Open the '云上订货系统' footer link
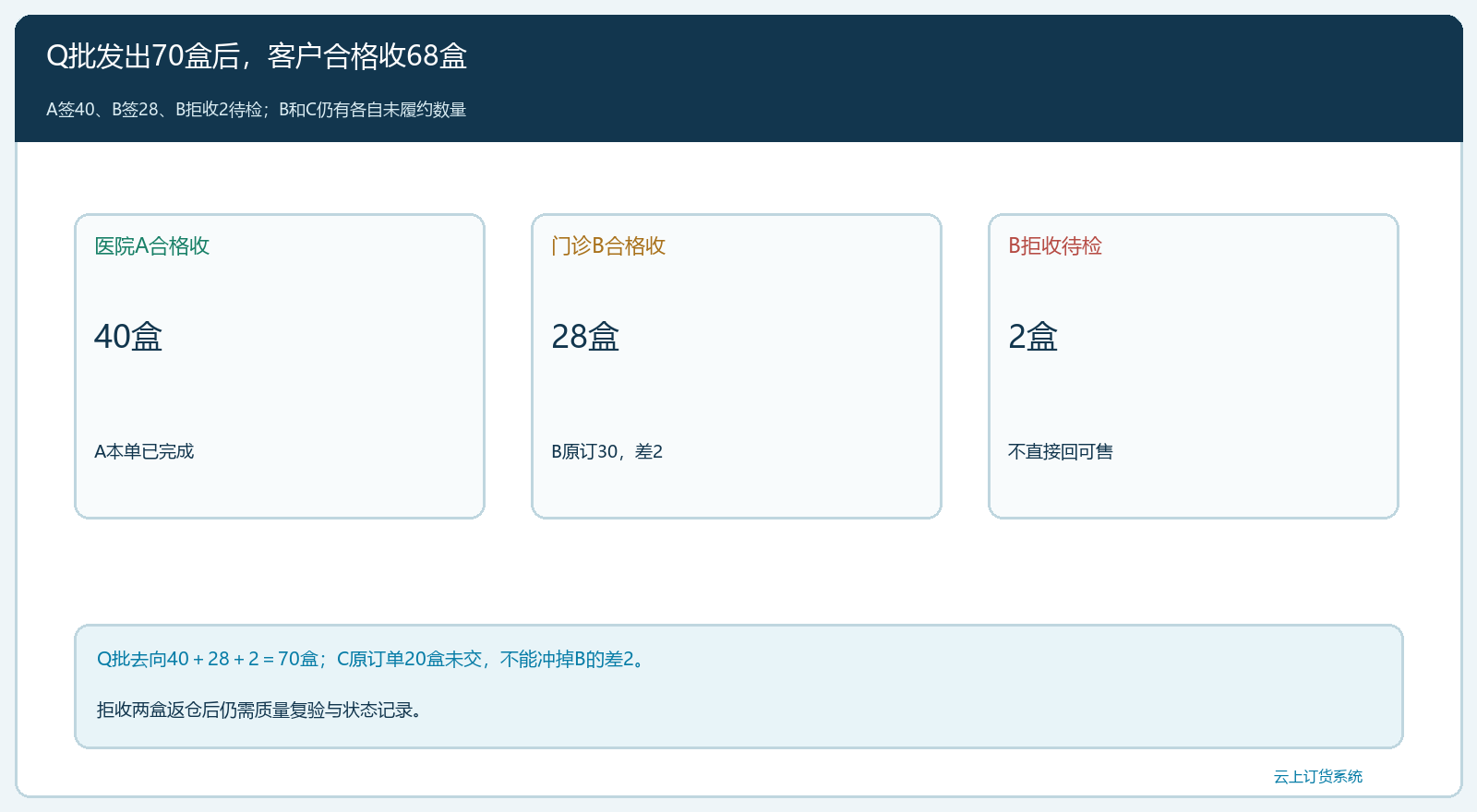The width and height of the screenshot is (1477, 812). (x=1318, y=776)
